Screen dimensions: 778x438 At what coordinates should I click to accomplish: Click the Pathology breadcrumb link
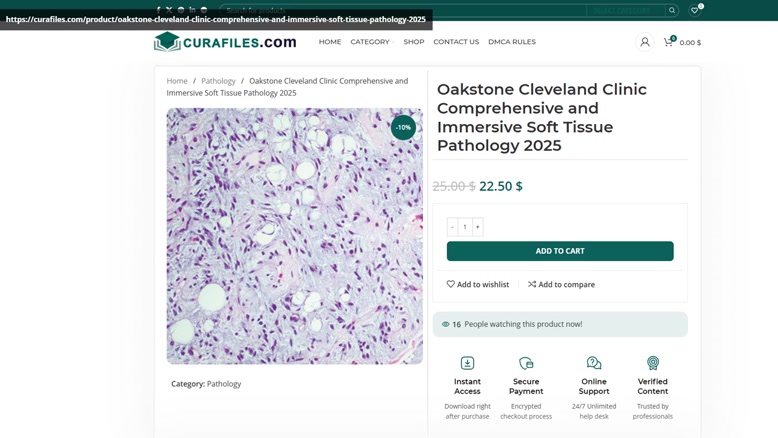pos(218,81)
